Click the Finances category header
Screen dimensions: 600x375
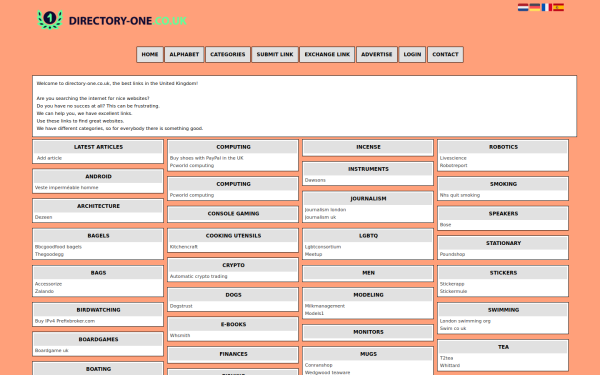tap(233, 354)
